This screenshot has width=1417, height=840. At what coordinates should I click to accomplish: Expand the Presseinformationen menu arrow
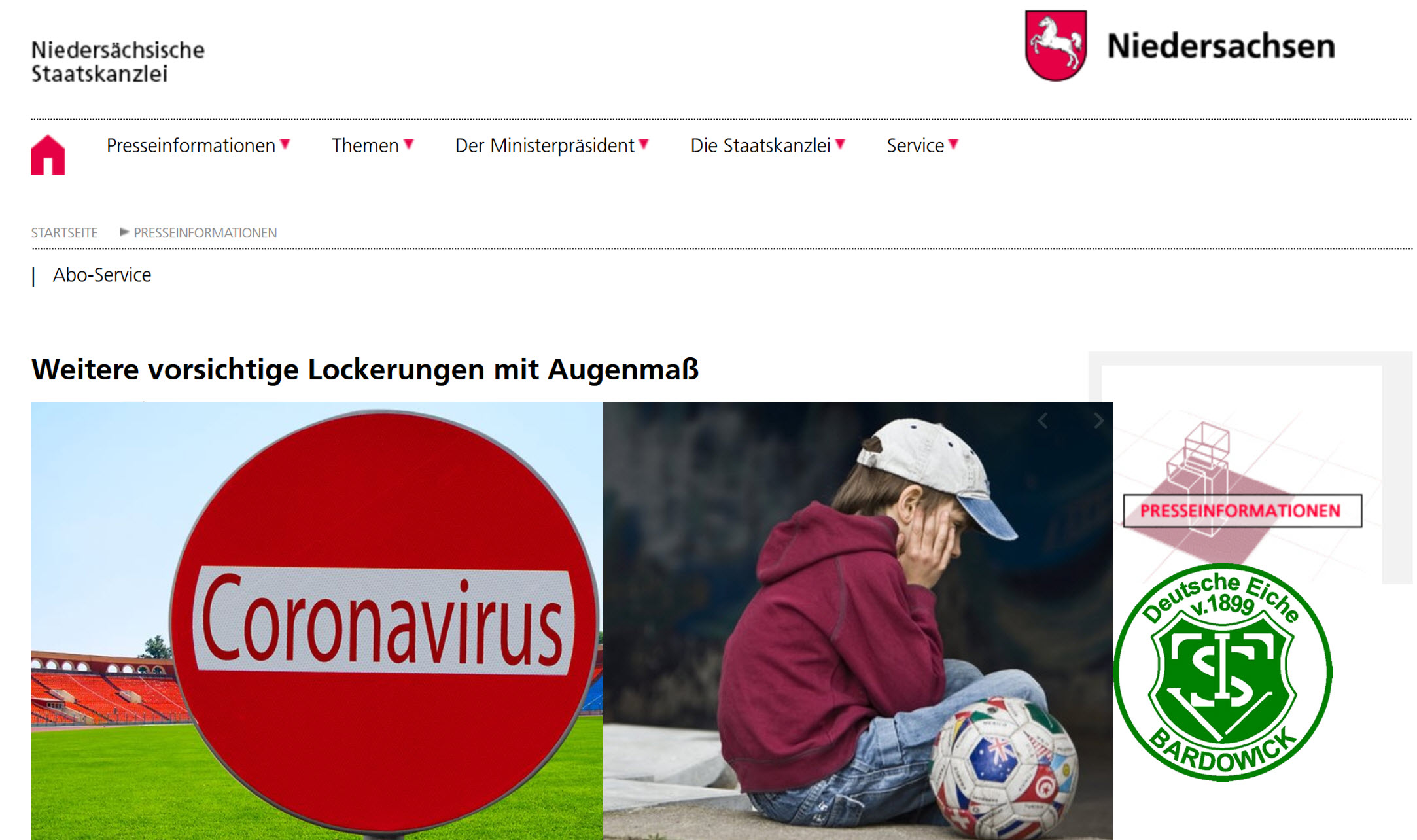(x=285, y=145)
